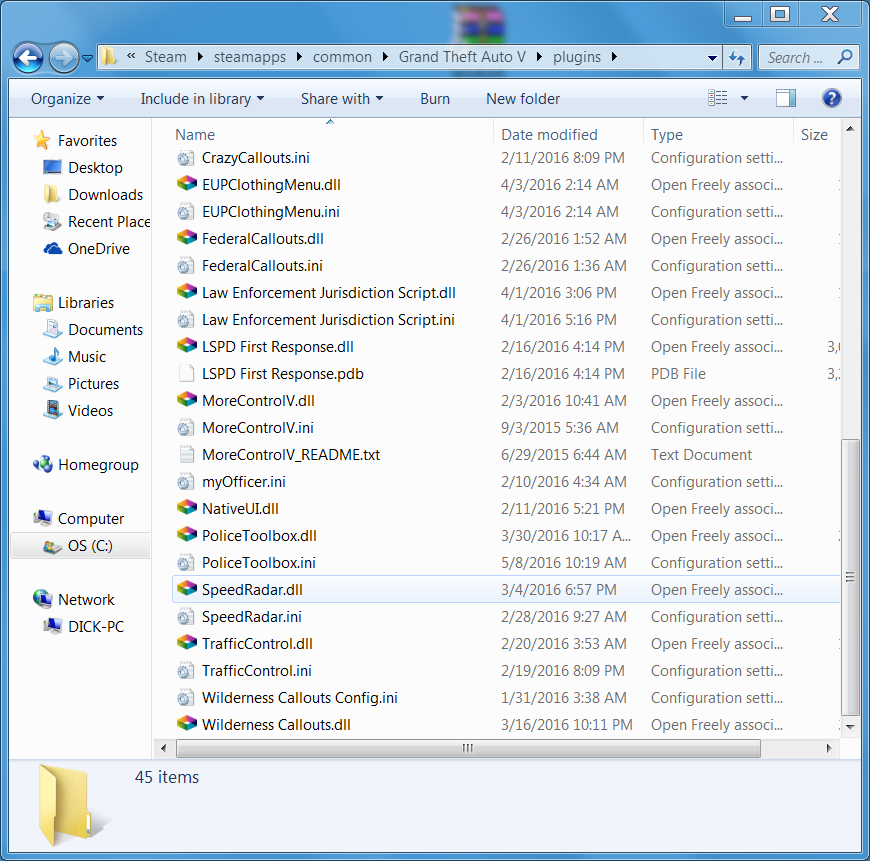Viewport: 870px width, 861px height.
Task: Toggle the preview pane button
Action: point(785,98)
